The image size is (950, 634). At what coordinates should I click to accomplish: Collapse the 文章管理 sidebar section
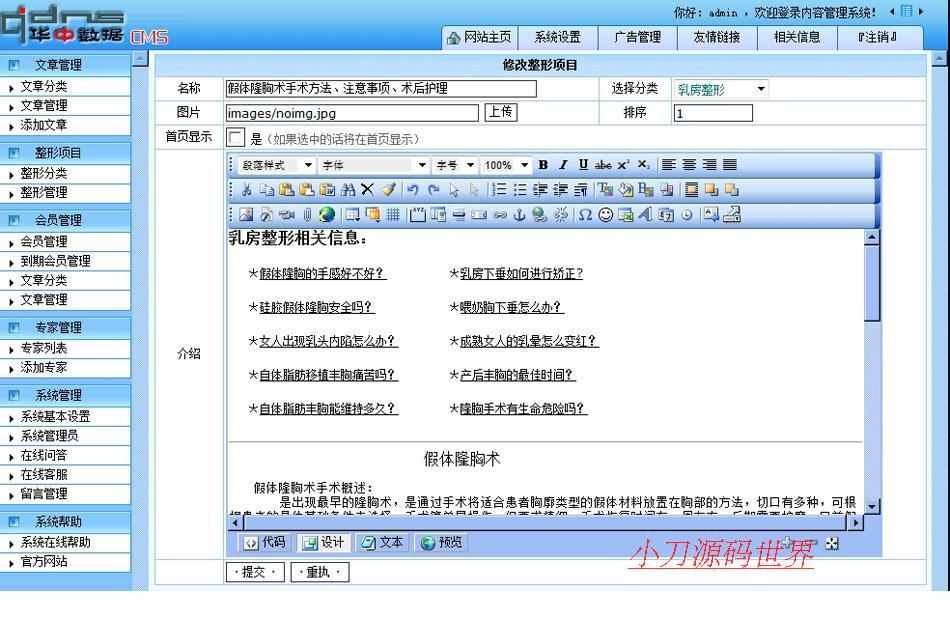(65, 65)
